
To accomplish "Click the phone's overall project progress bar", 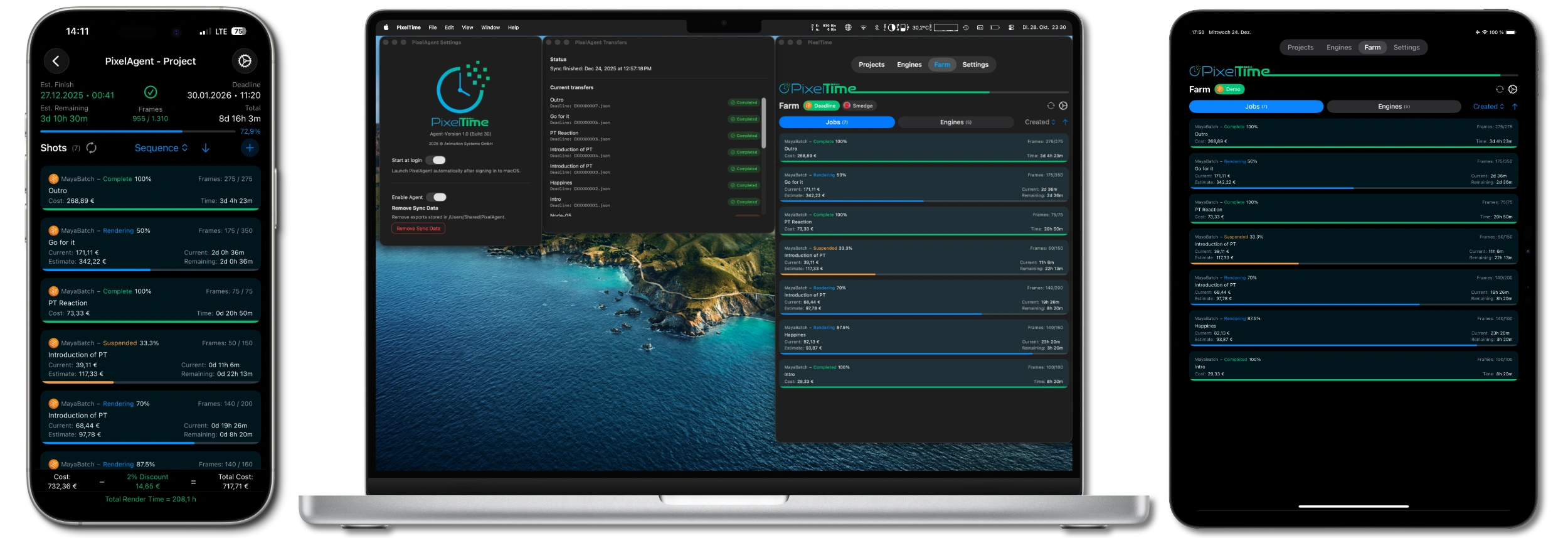I will click(x=138, y=131).
